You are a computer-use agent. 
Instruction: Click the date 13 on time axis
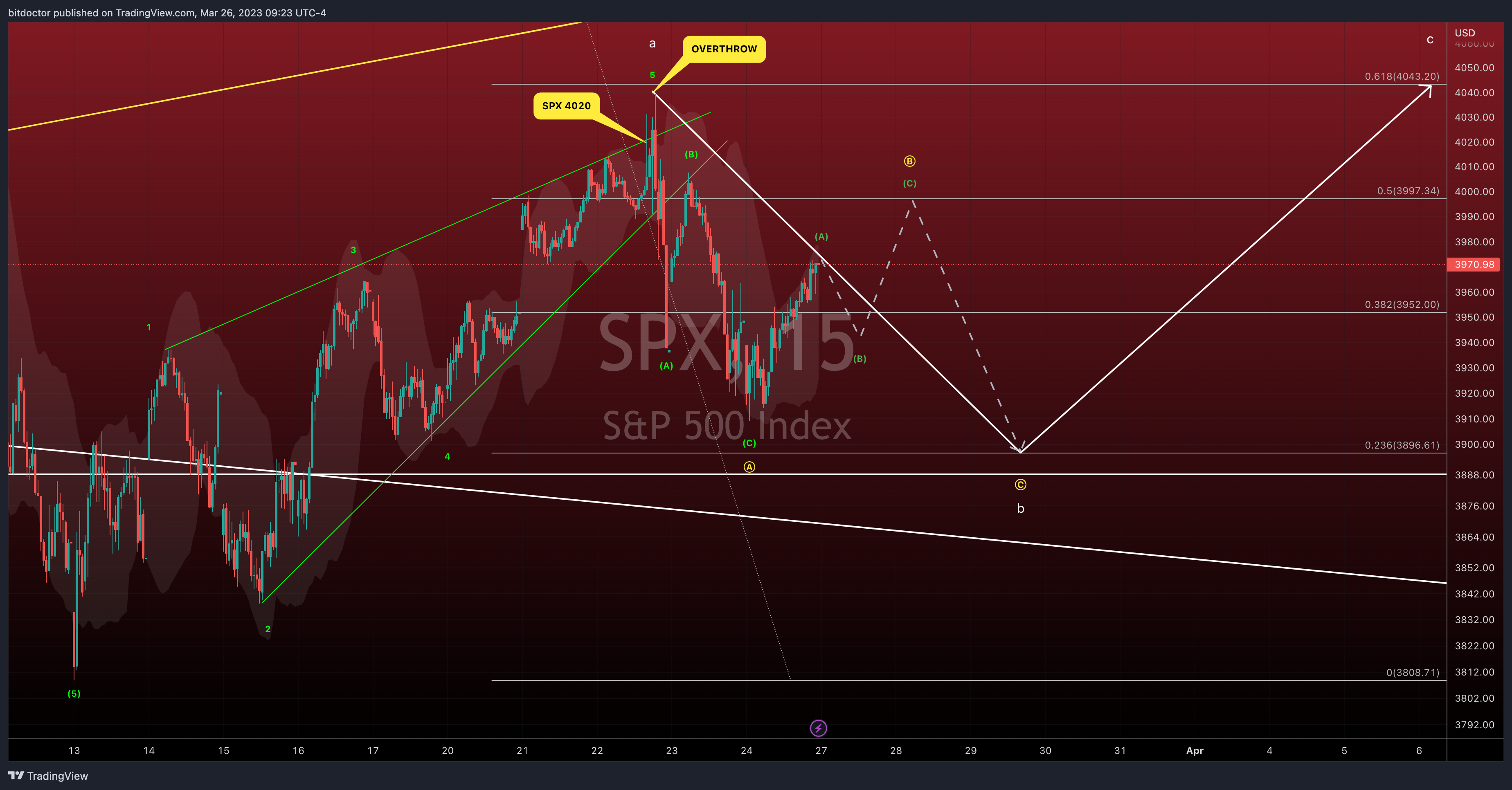(x=74, y=751)
